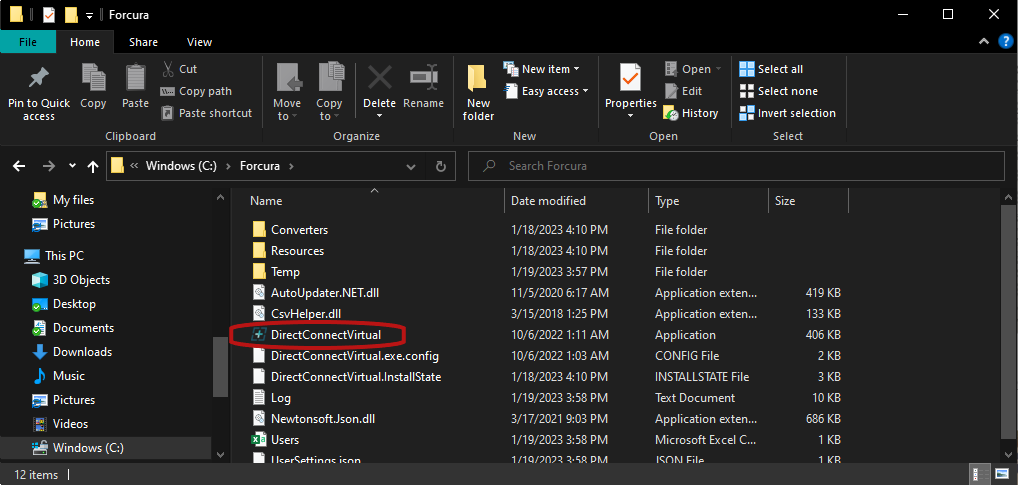Screen dimensions: 1018x485
Task: Open the File menu tab
Action: click(x=28, y=42)
